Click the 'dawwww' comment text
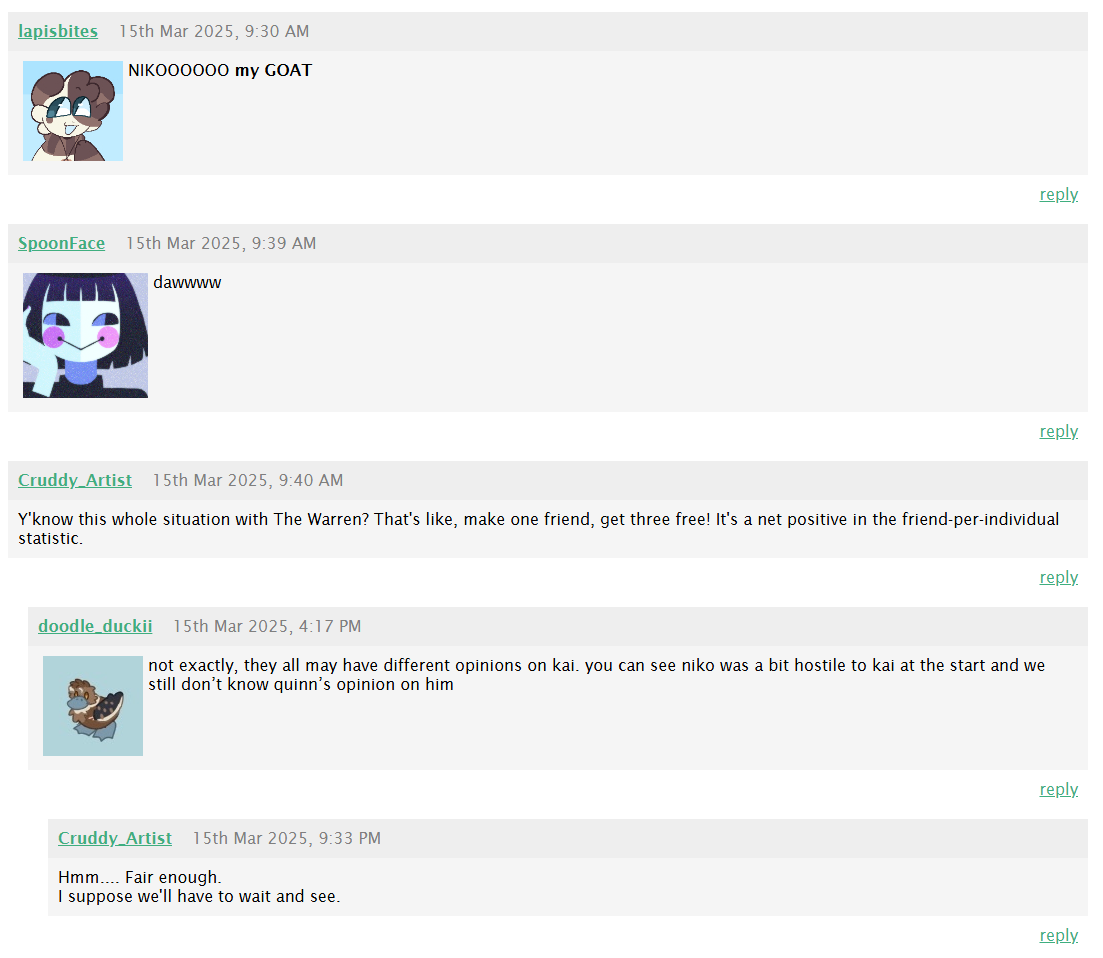Image resolution: width=1103 pixels, height=958 pixels. pyautogui.click(x=187, y=283)
